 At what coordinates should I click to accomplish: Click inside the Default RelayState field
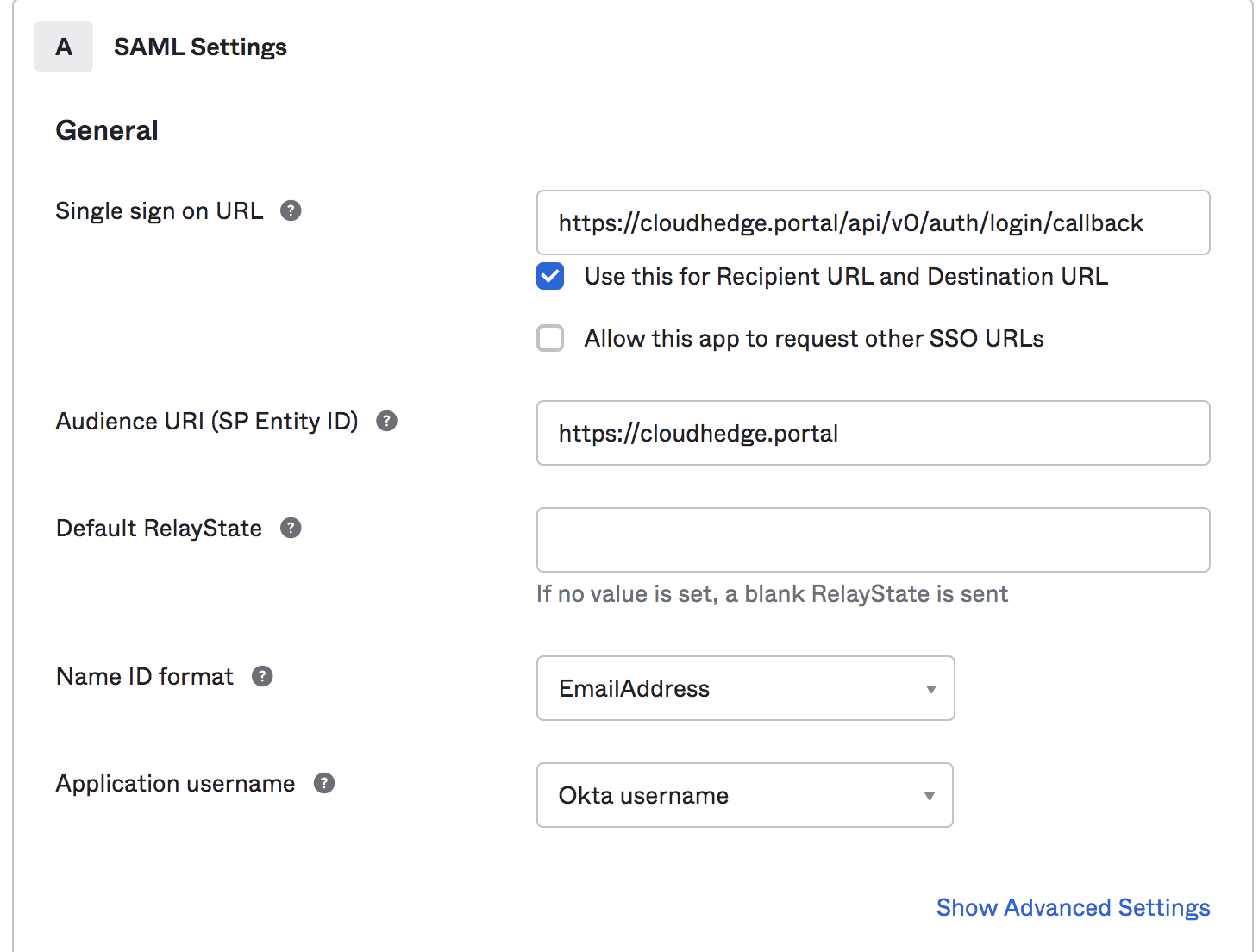click(873, 540)
